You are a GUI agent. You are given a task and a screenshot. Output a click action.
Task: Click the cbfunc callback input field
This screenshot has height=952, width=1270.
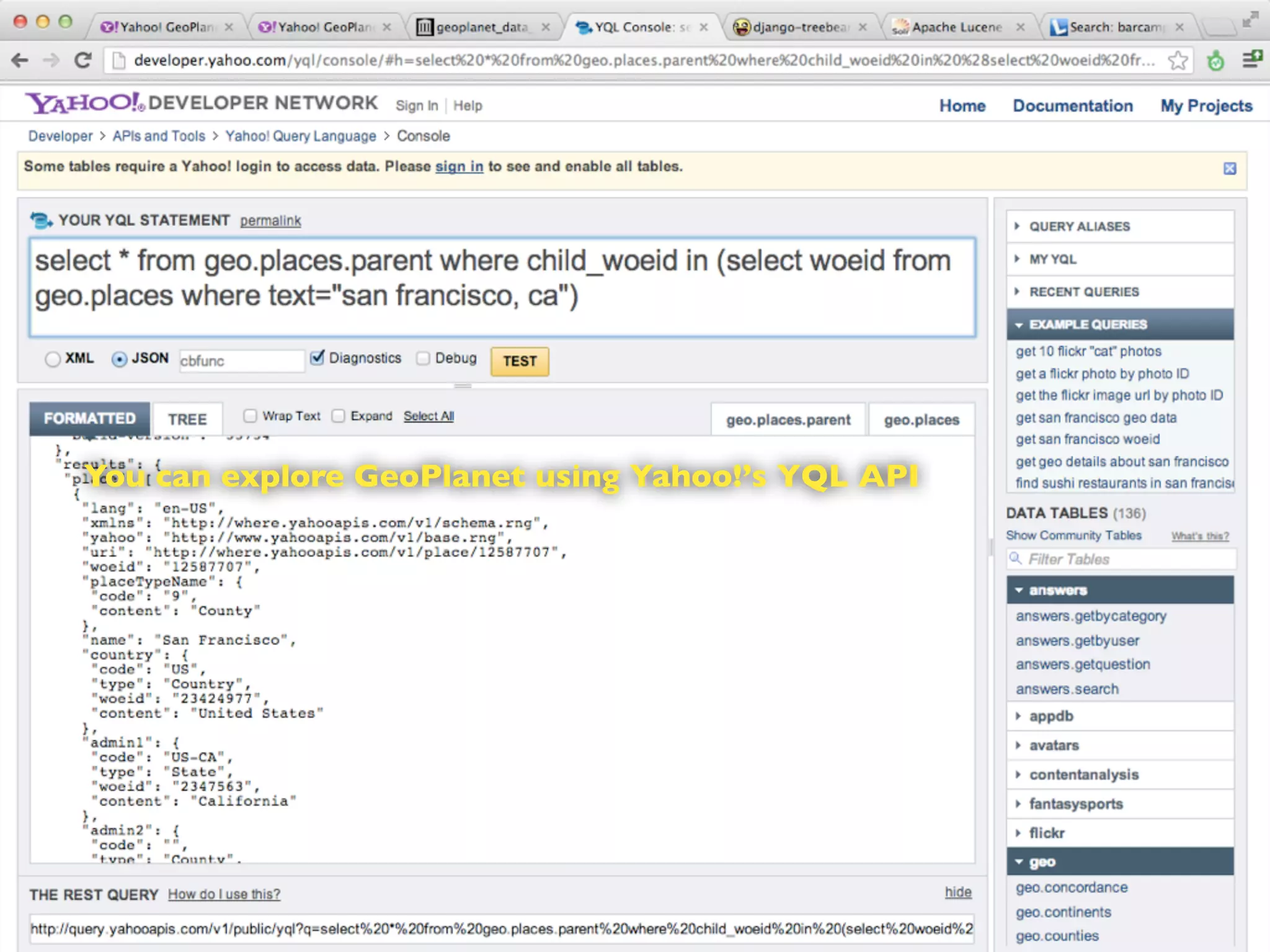(x=242, y=361)
